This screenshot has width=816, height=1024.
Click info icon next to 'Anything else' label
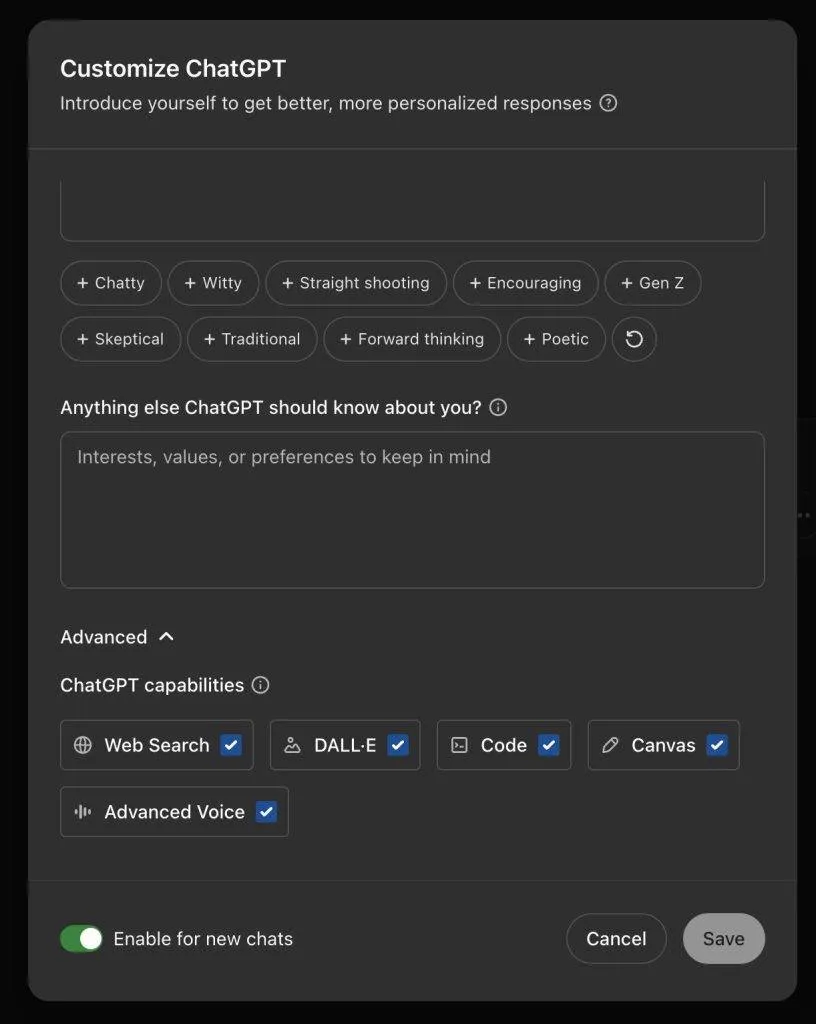[x=498, y=408]
